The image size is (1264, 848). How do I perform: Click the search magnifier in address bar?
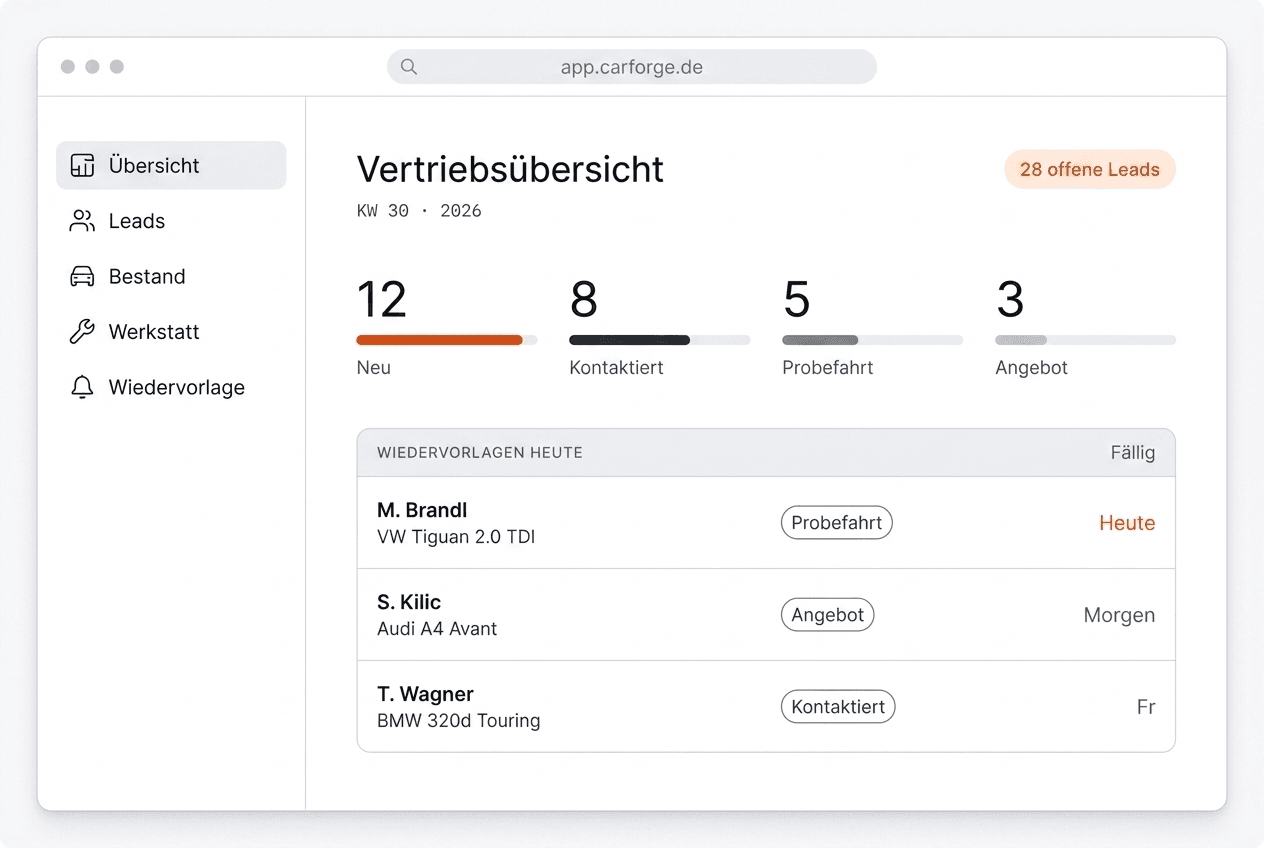tap(409, 67)
